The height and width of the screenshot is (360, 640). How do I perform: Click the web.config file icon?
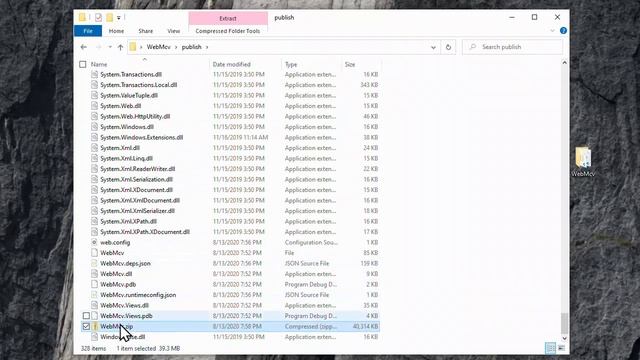point(94,242)
